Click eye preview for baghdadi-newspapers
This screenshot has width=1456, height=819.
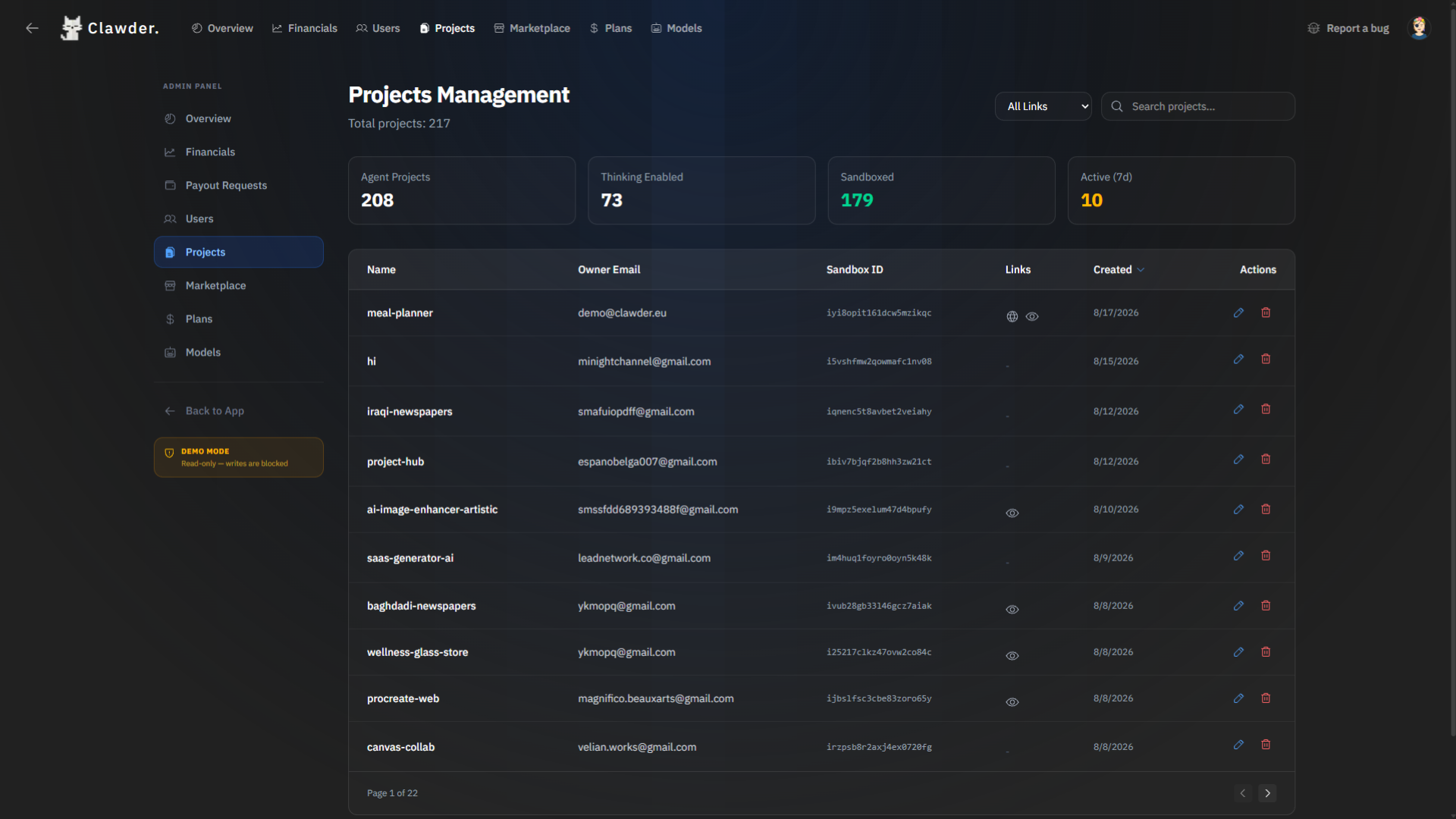1012,610
